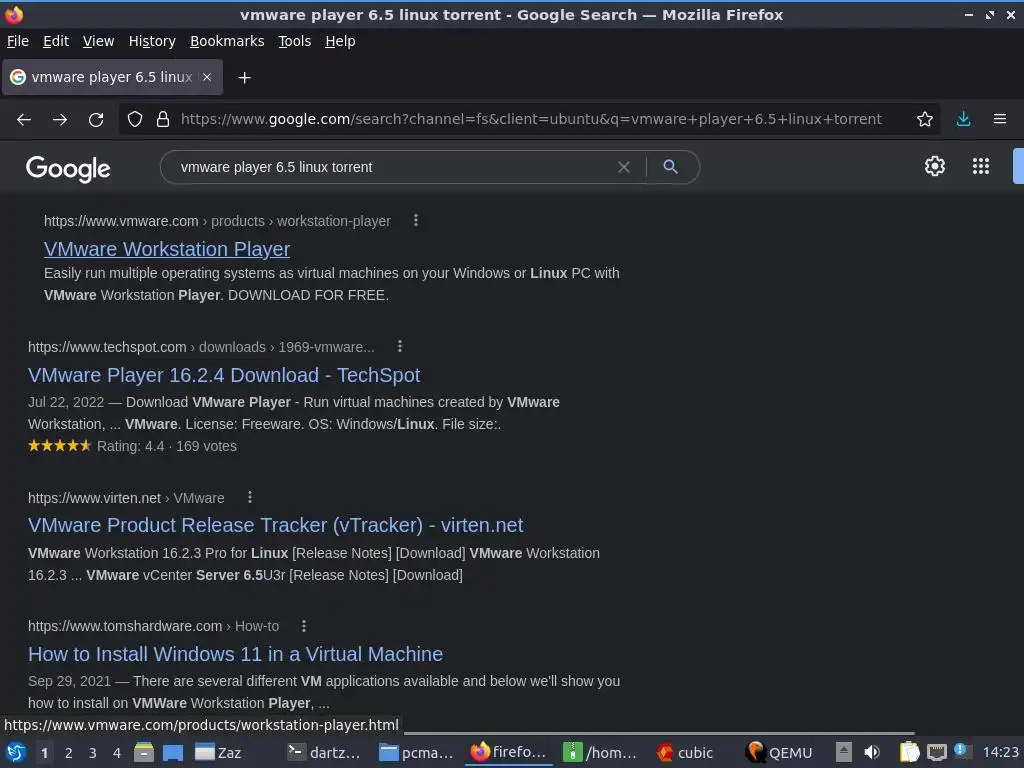Open the clipboard manager tray icon
This screenshot has height=768, width=1024.
tap(909, 752)
